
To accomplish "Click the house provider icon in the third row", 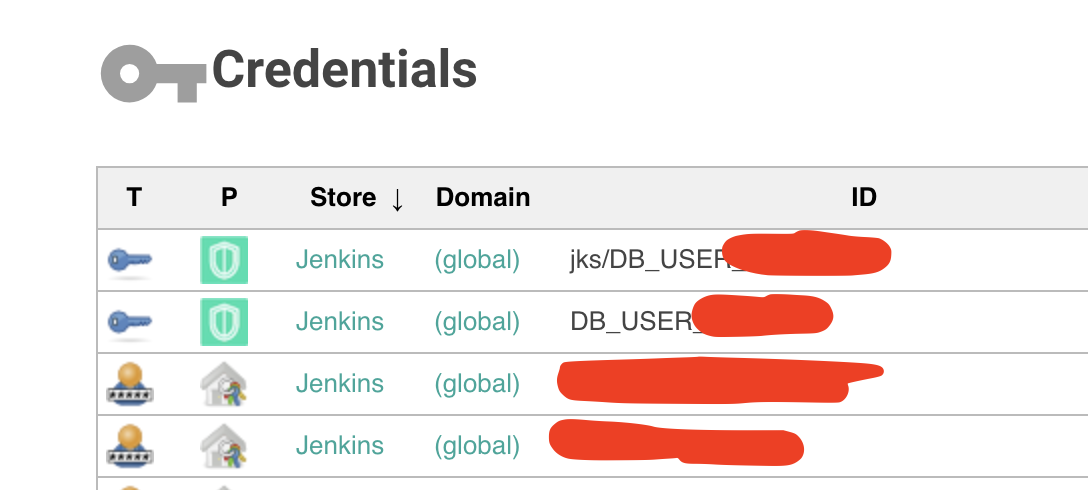I will 224,384.
